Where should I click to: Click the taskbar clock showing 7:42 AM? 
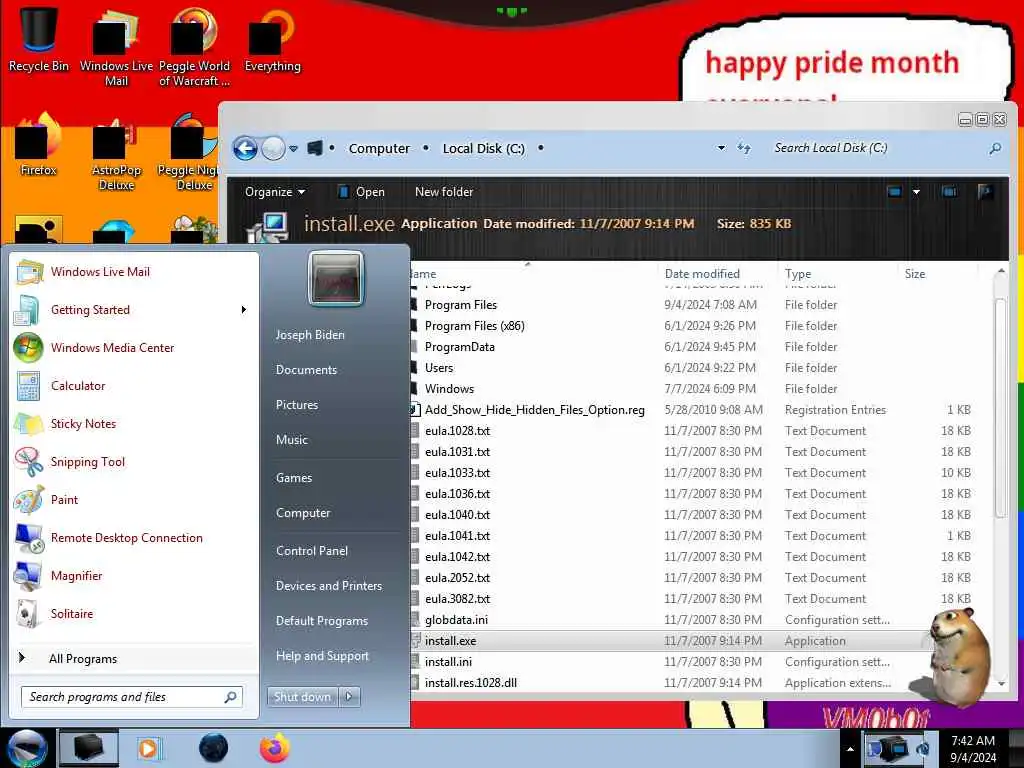973,749
